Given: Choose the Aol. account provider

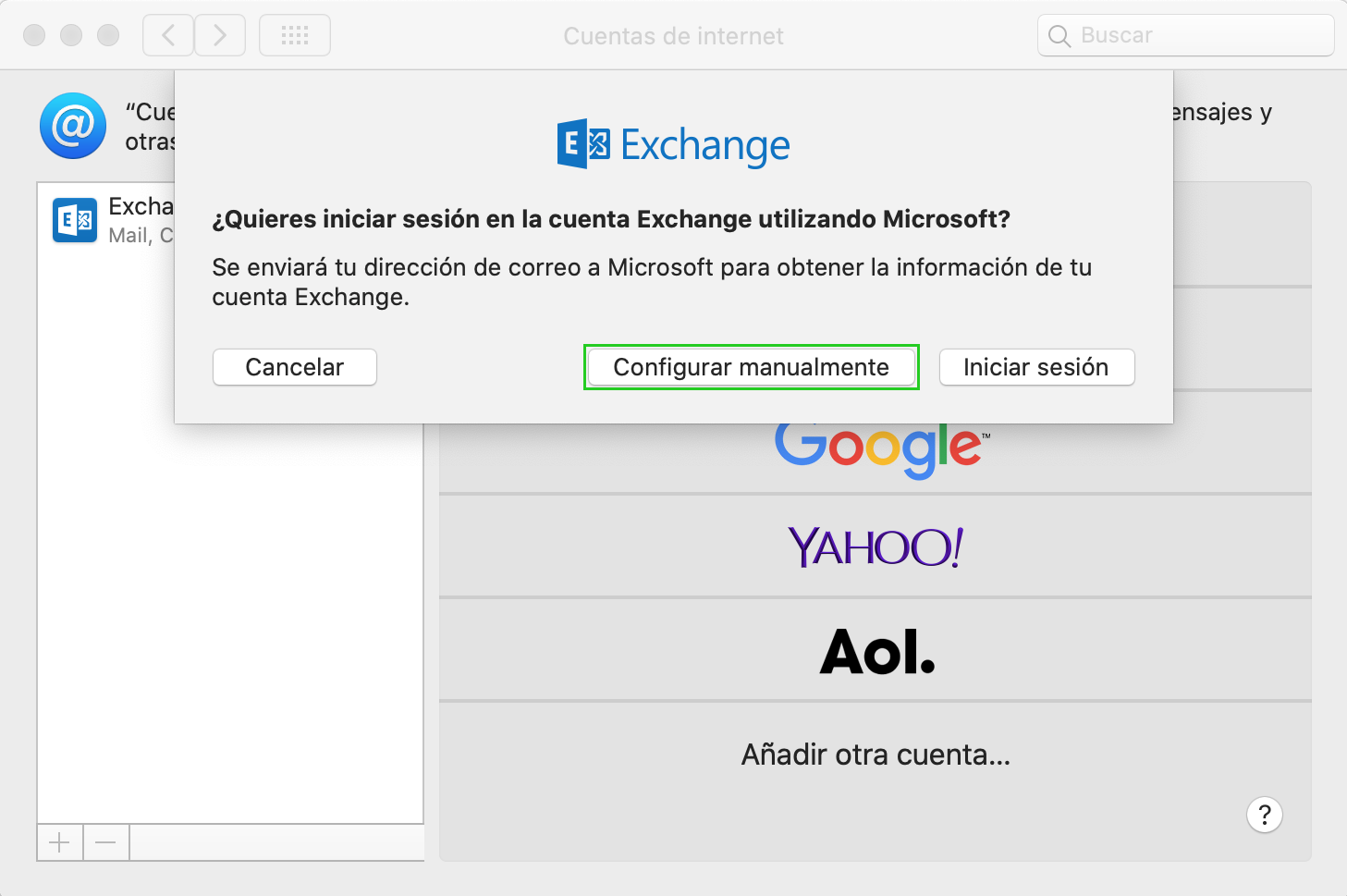Looking at the screenshot, I should 876,650.
